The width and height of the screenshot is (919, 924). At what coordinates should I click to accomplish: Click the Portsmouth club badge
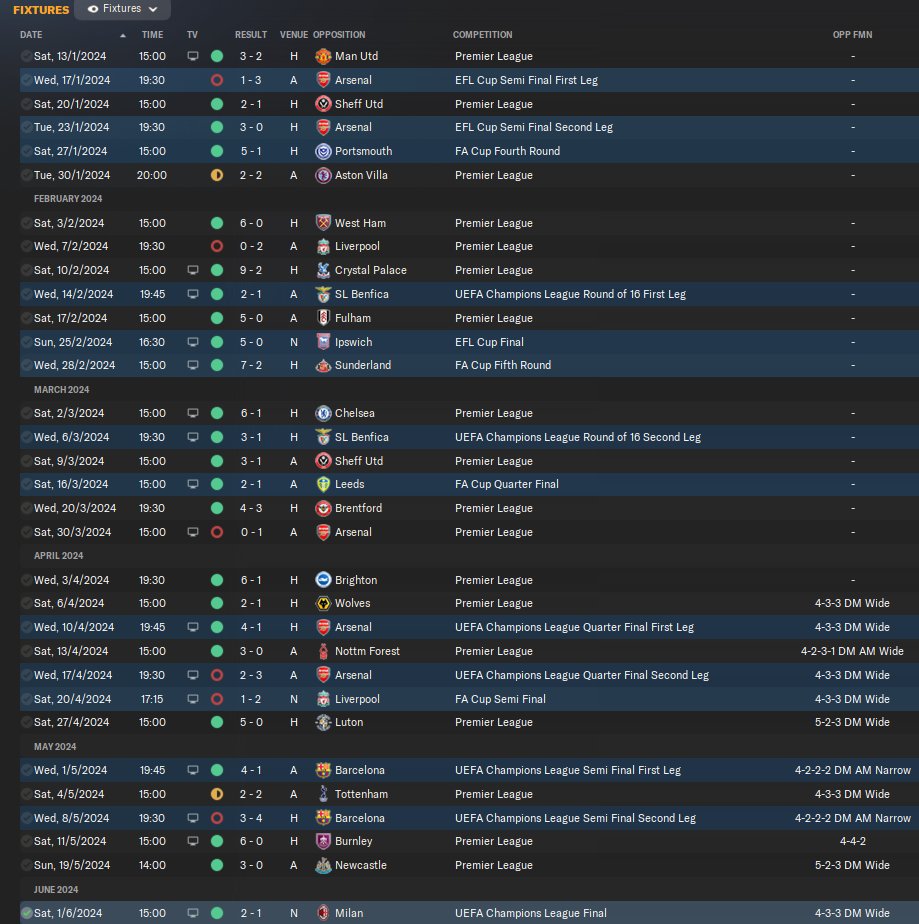click(x=323, y=151)
